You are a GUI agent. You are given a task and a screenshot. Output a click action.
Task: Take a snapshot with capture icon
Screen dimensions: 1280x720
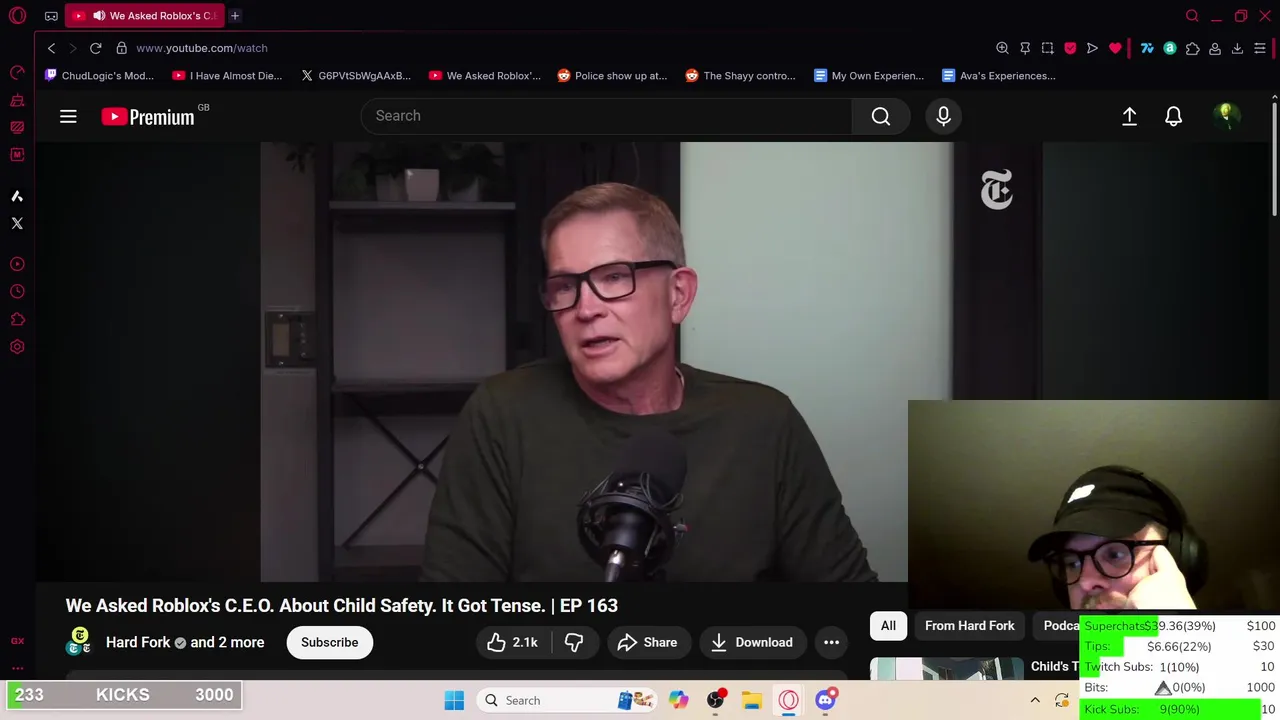coord(1048,48)
